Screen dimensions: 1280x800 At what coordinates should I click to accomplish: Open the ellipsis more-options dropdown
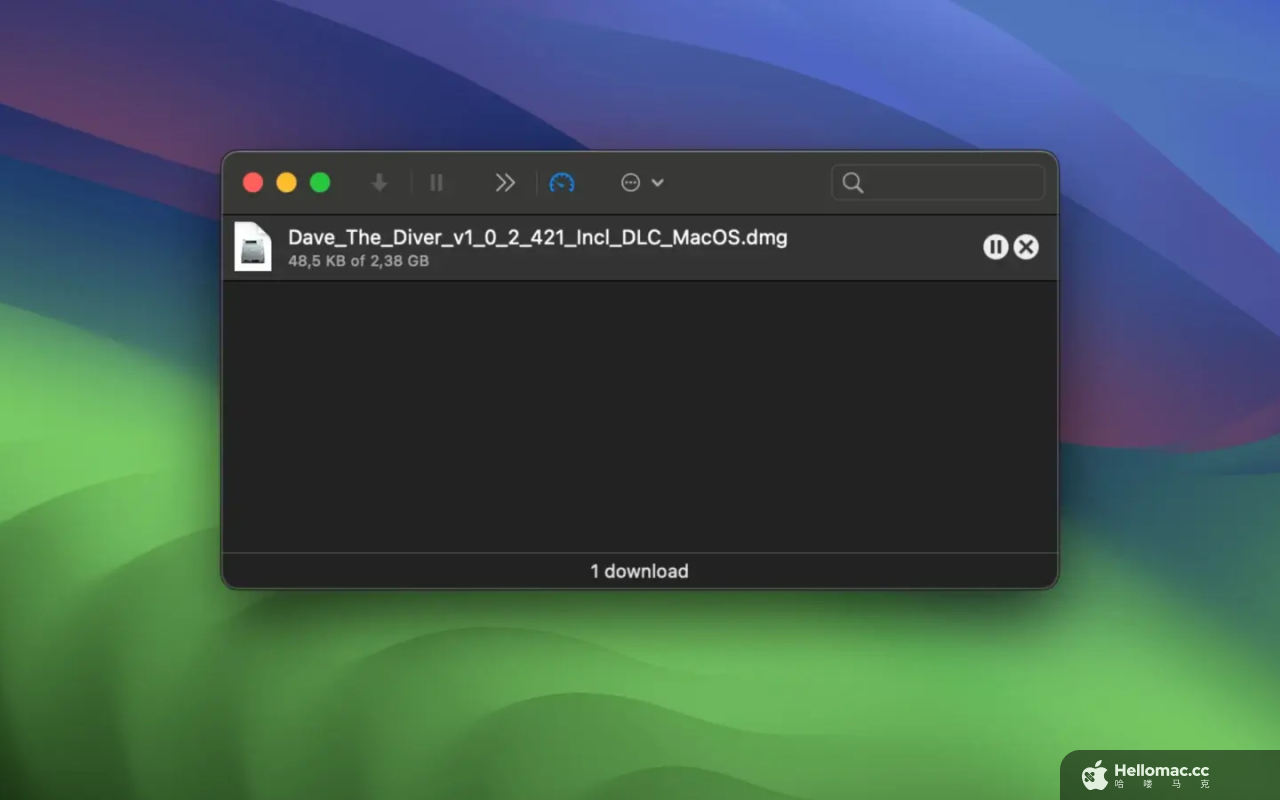pyautogui.click(x=642, y=182)
